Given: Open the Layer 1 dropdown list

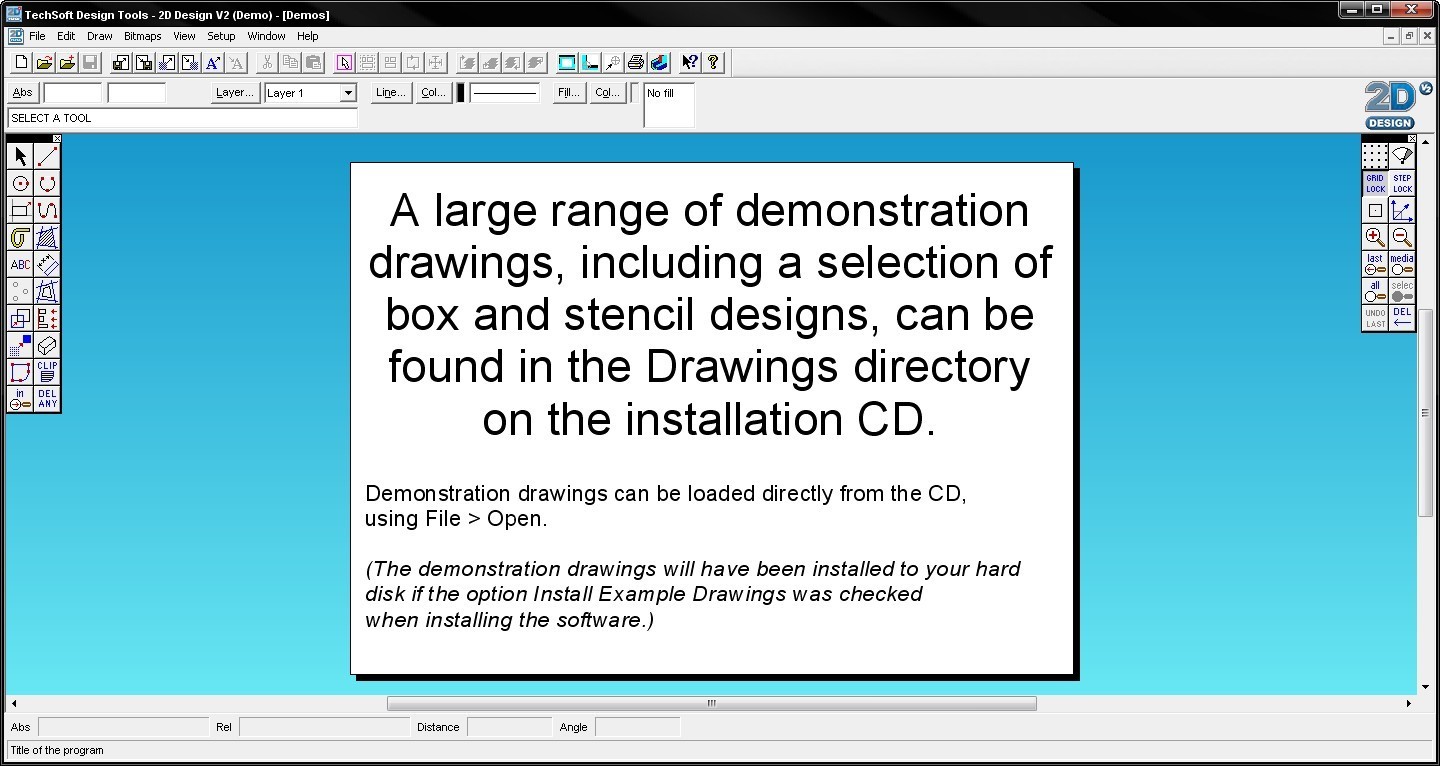Looking at the screenshot, I should pos(347,92).
